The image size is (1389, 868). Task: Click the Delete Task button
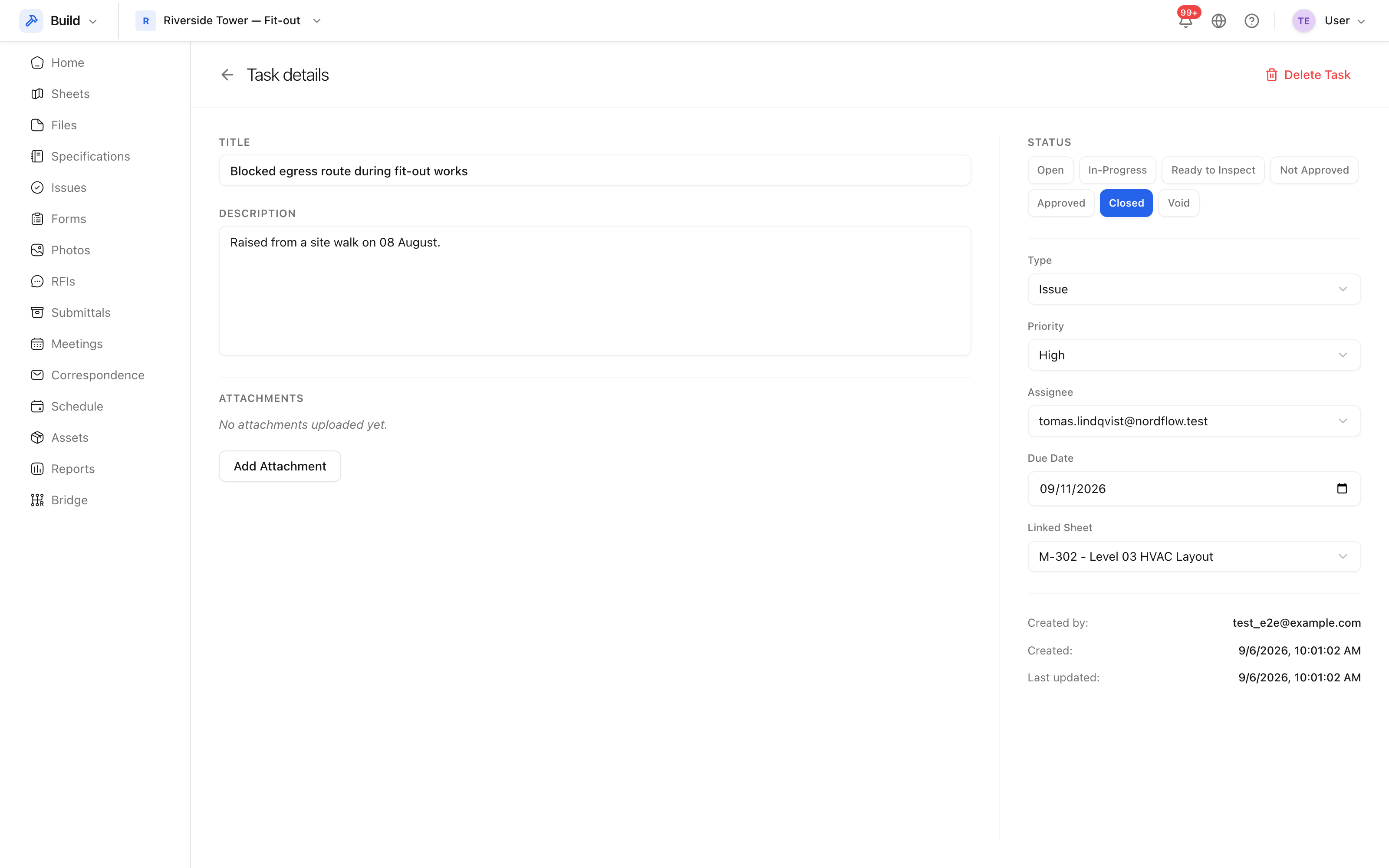[x=1308, y=75]
